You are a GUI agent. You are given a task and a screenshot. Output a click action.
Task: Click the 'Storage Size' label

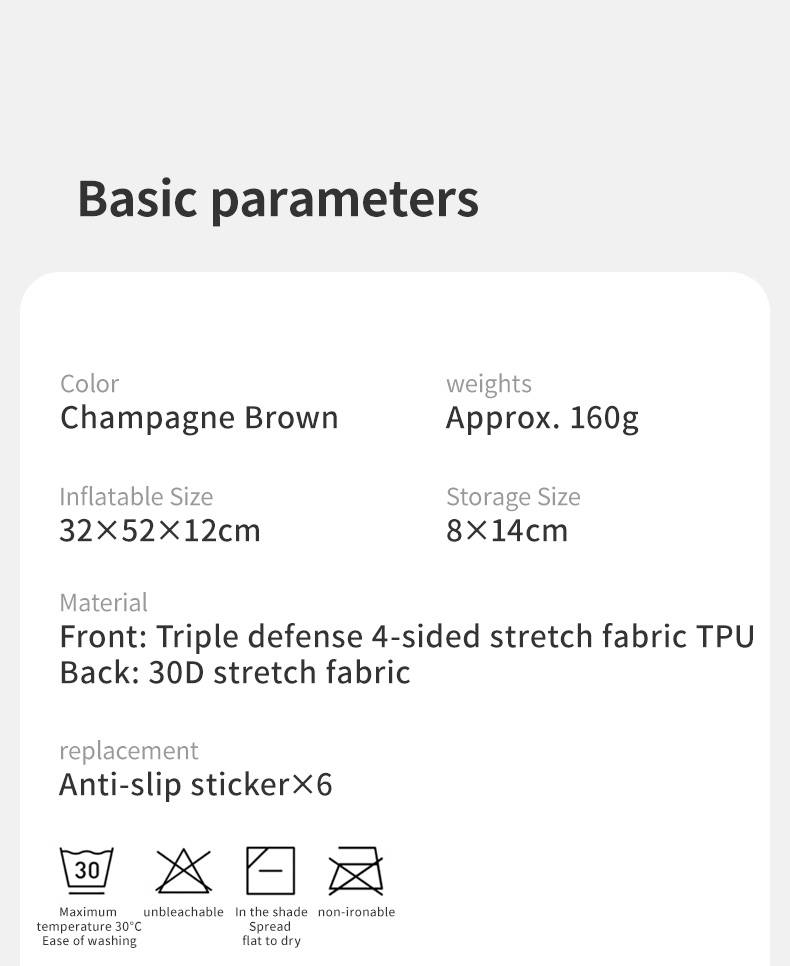513,497
